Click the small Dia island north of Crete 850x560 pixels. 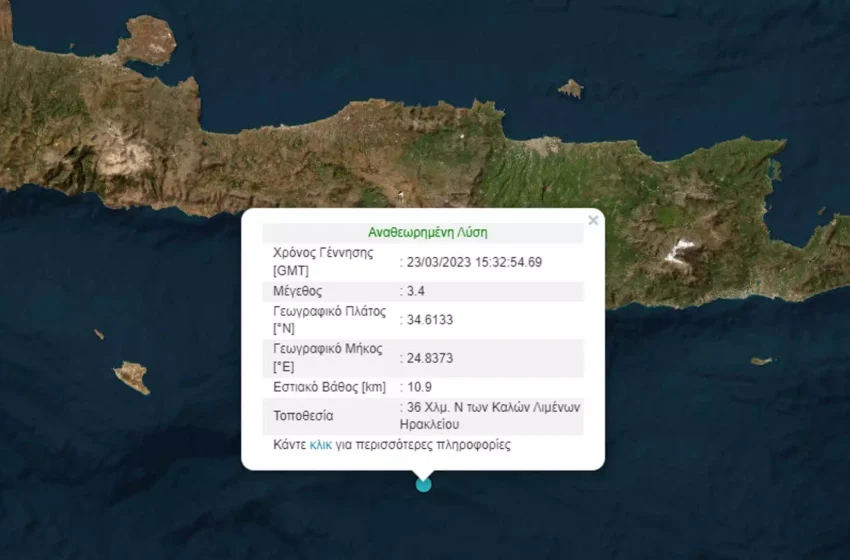point(571,89)
